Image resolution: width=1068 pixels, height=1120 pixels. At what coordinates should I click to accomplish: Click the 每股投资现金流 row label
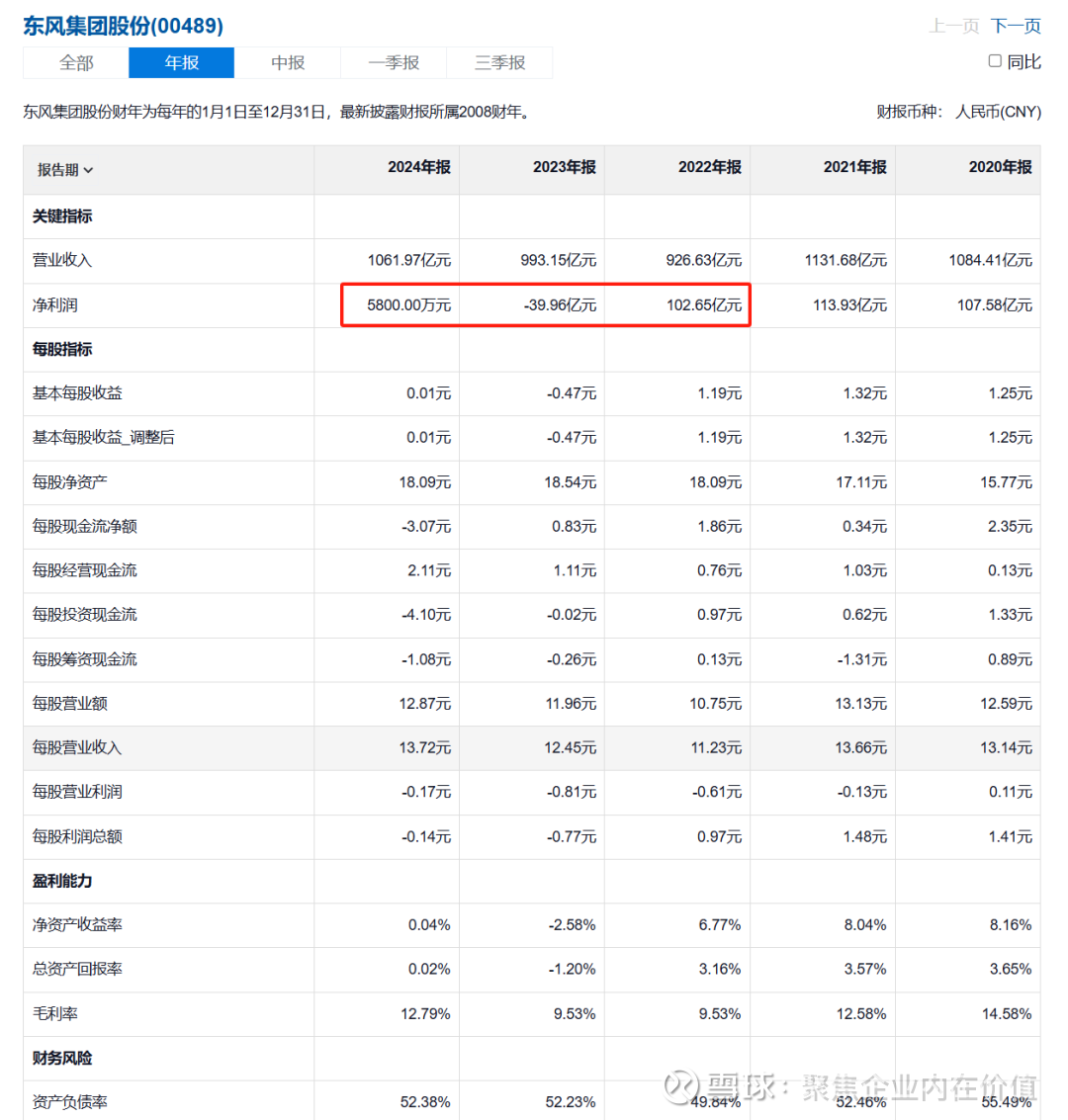tap(84, 614)
